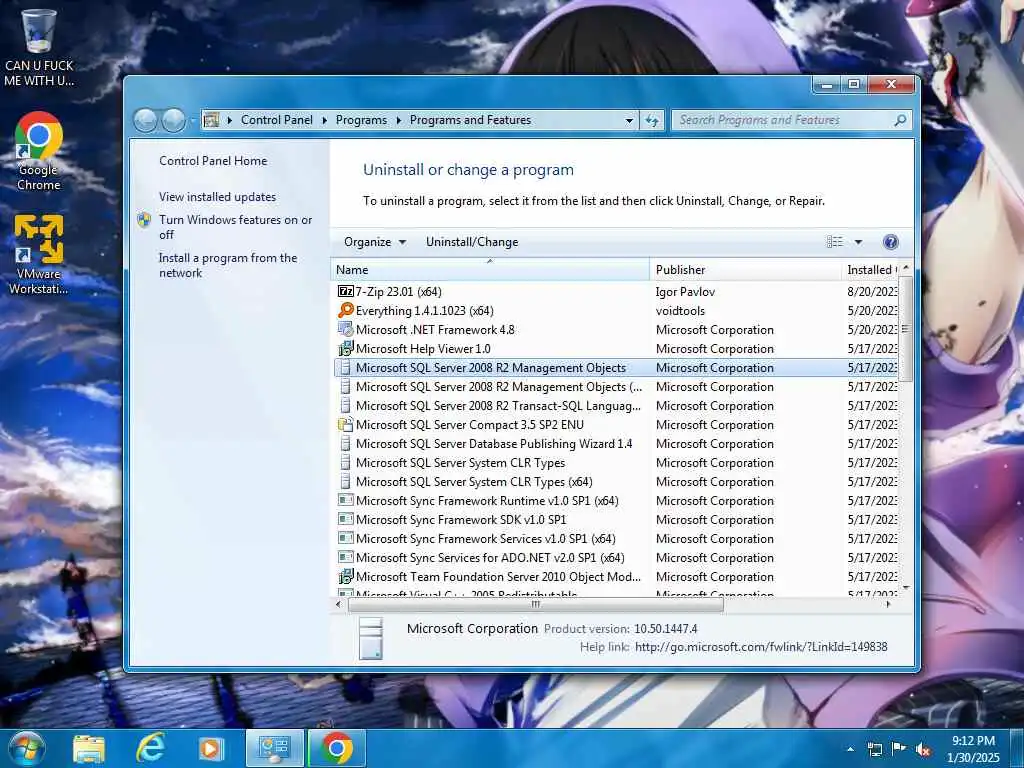Image resolution: width=1024 pixels, height=768 pixels.
Task: Click the 7-Zip program icon
Action: pyautogui.click(x=345, y=291)
